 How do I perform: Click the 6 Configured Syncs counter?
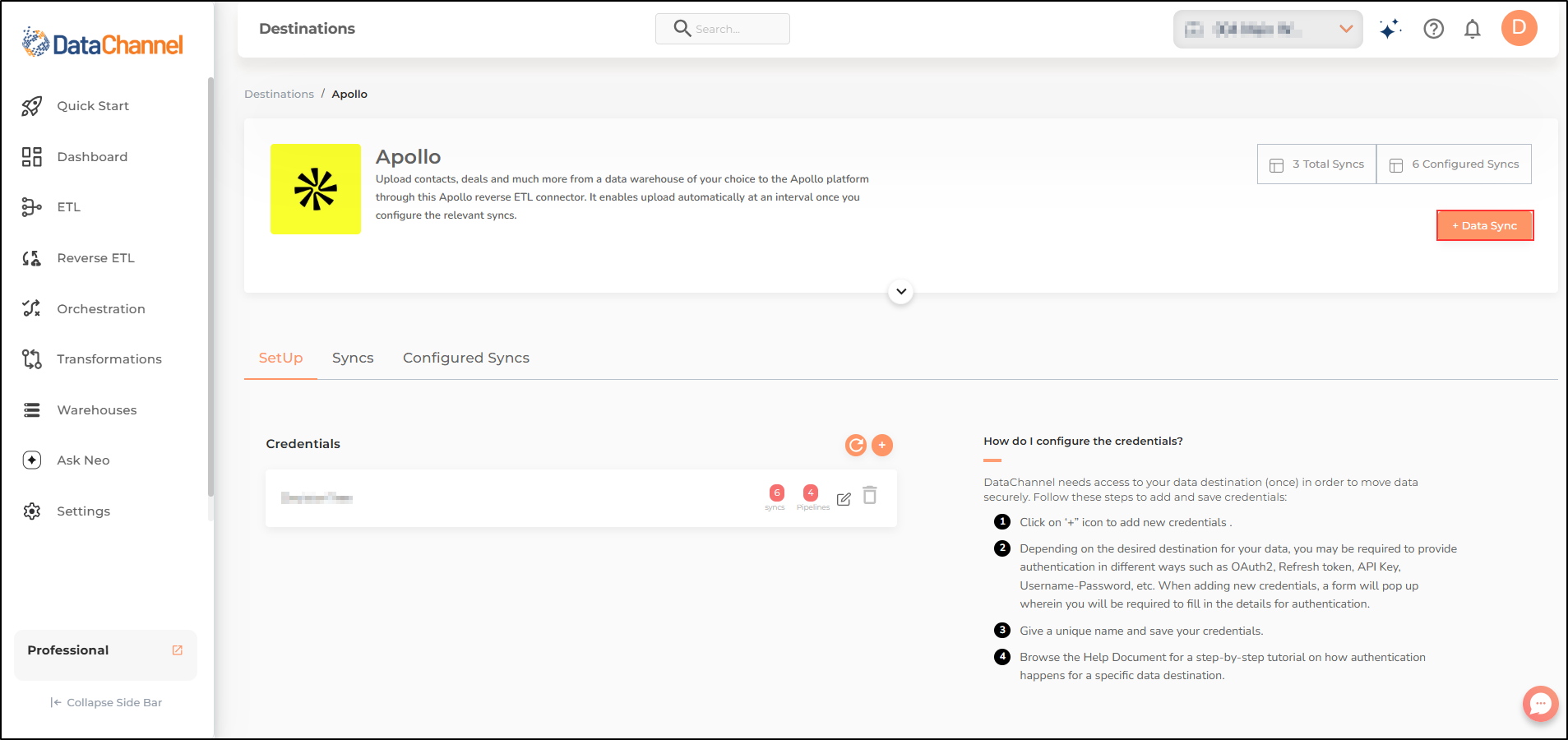click(x=1454, y=164)
